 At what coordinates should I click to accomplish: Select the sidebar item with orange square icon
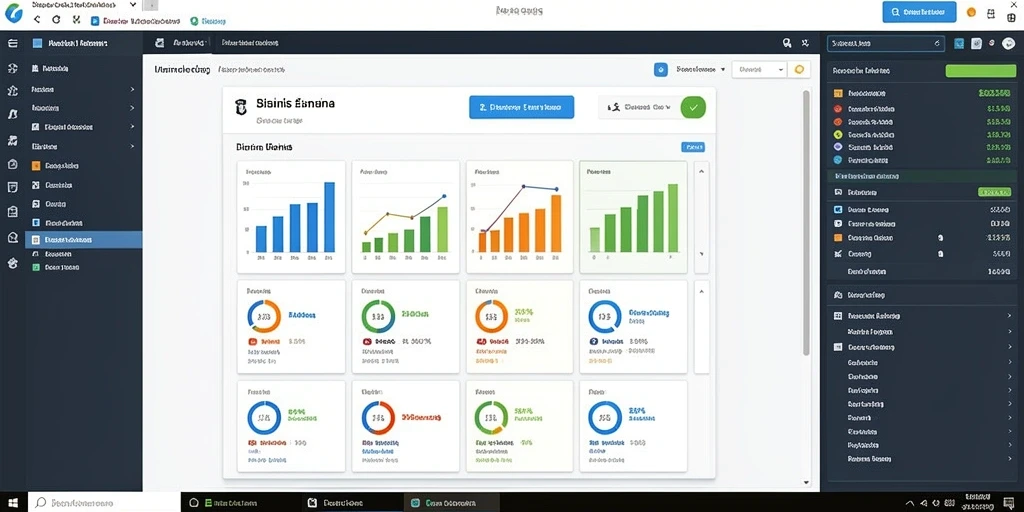pyautogui.click(x=83, y=166)
